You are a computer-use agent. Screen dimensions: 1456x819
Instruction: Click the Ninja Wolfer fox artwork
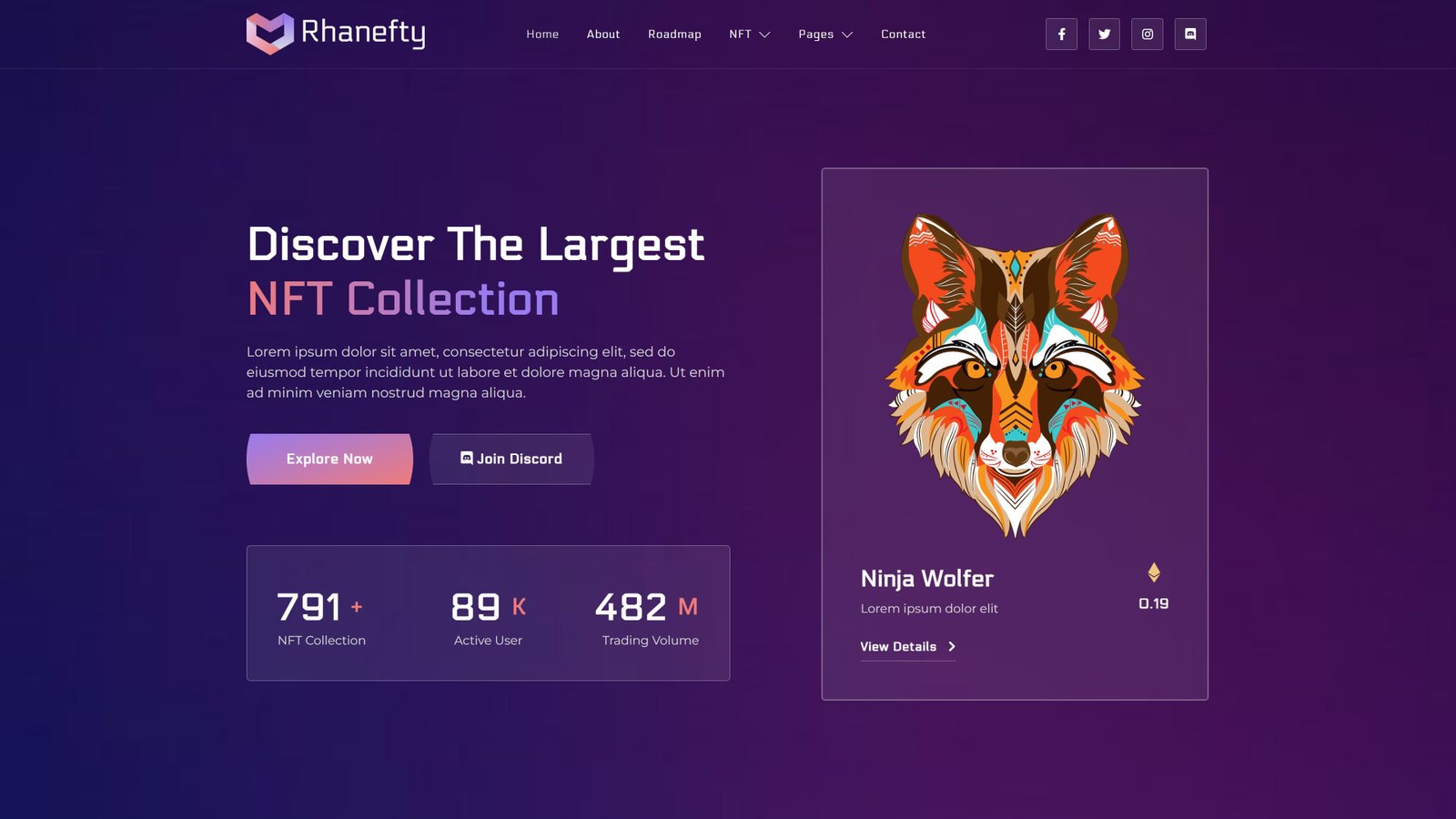[1015, 374]
